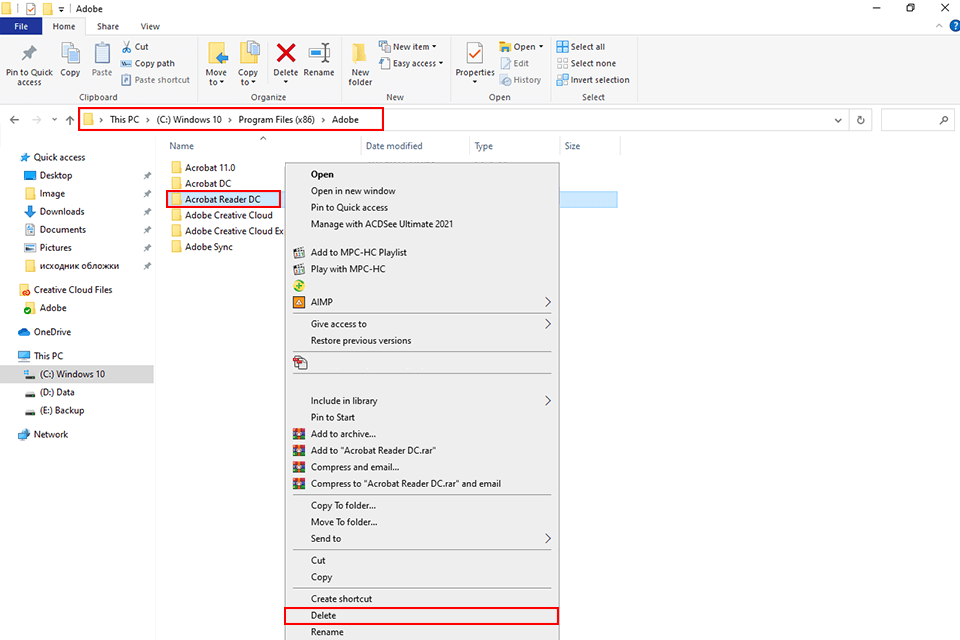Image resolution: width=960 pixels, height=640 pixels.
Task: Sort by the Name column header
Action: click(182, 146)
